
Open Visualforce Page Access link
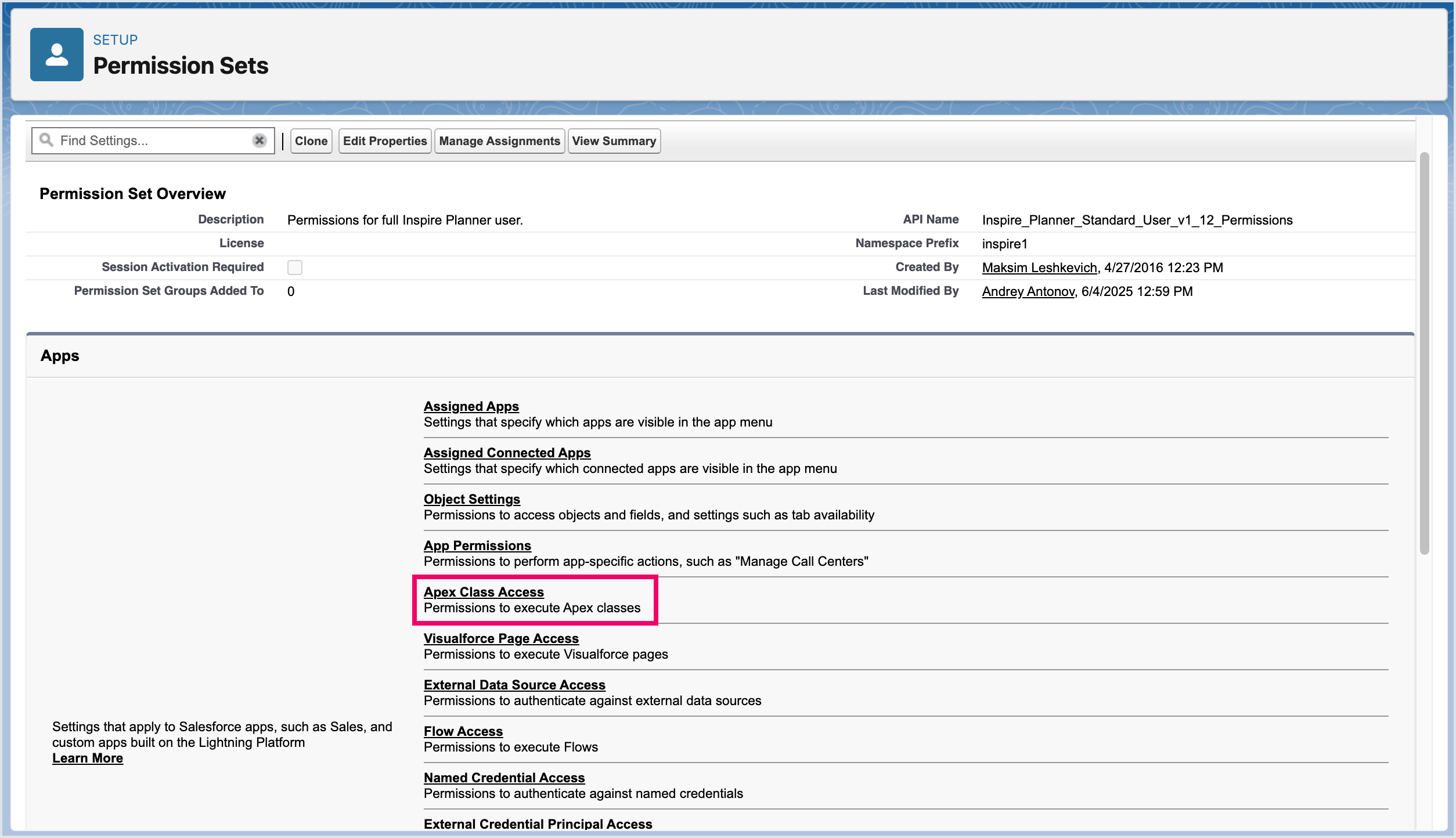coord(501,638)
